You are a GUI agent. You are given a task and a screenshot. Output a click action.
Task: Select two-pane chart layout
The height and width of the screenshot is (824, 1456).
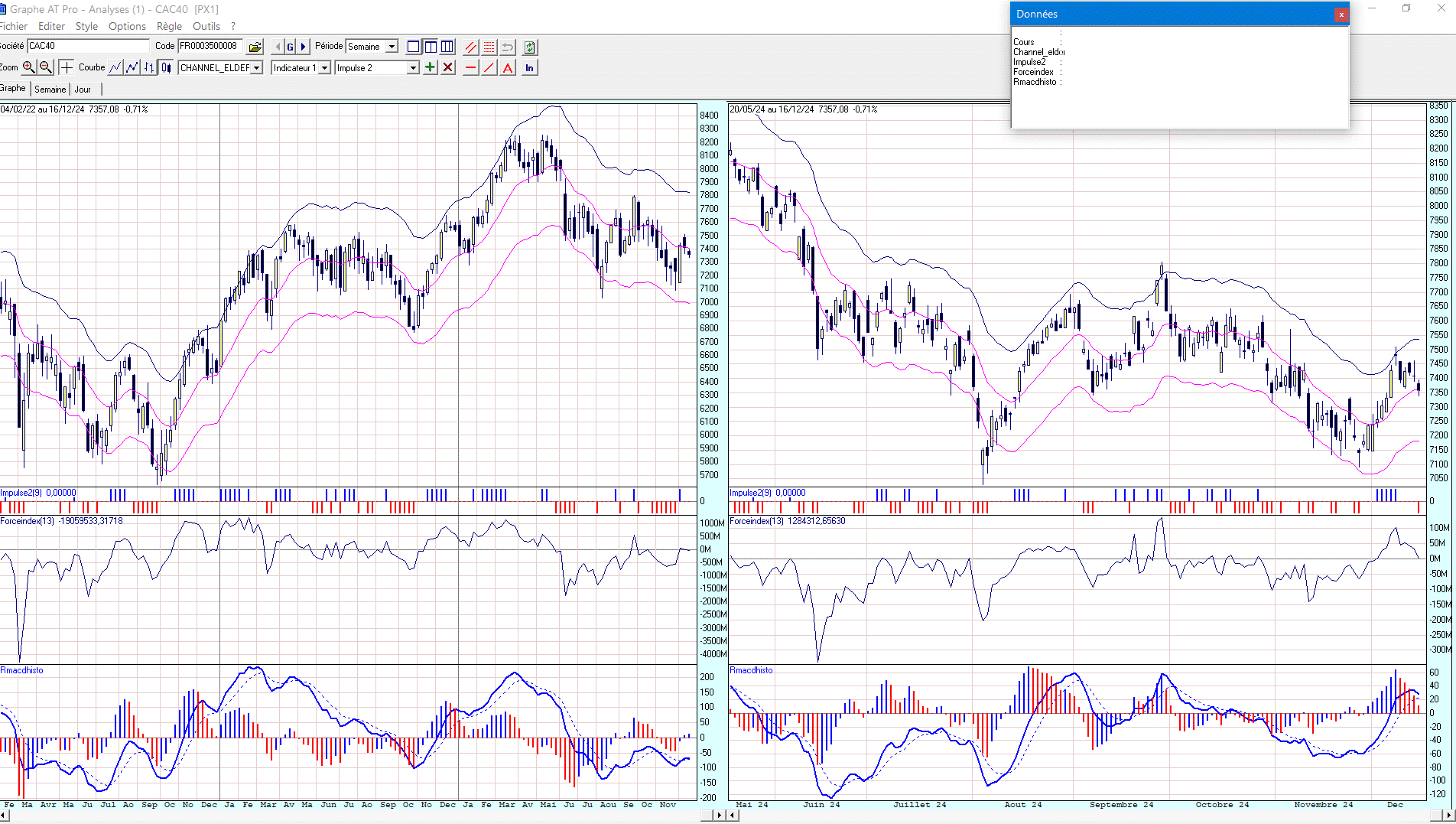tap(431, 47)
